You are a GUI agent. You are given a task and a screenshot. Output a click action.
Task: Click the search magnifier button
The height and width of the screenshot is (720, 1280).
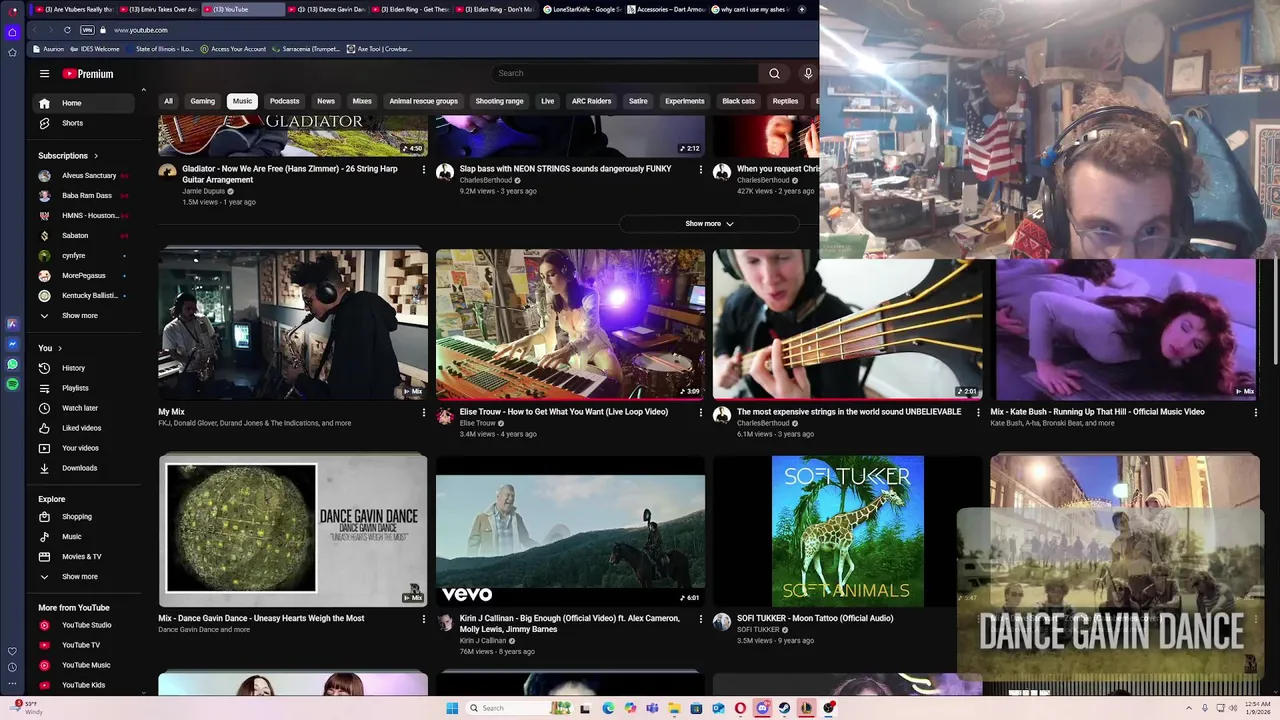(x=774, y=73)
